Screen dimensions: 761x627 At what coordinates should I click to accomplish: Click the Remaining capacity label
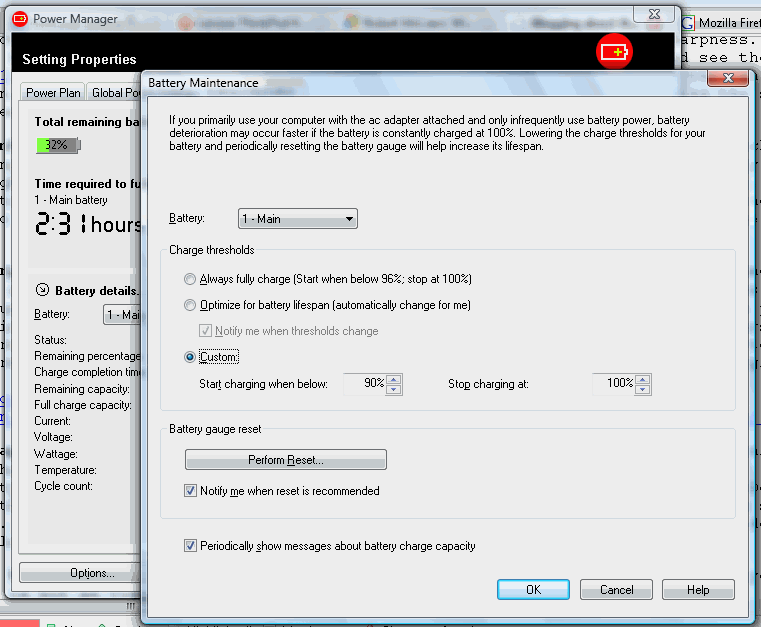(82, 389)
